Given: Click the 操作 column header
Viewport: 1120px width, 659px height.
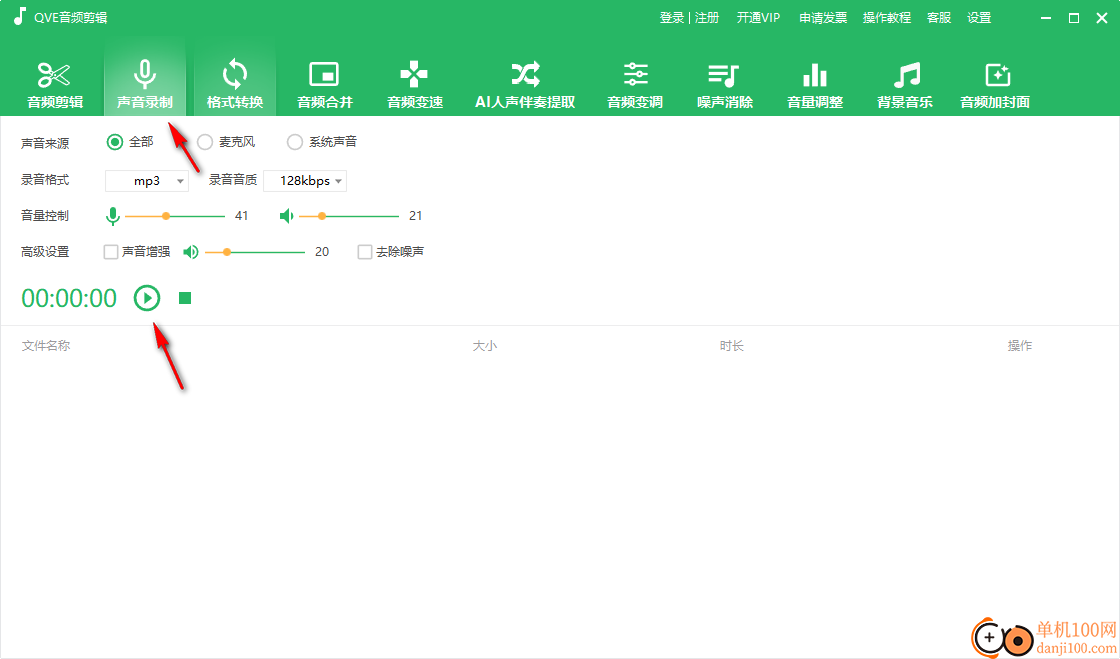Looking at the screenshot, I should tap(1019, 346).
